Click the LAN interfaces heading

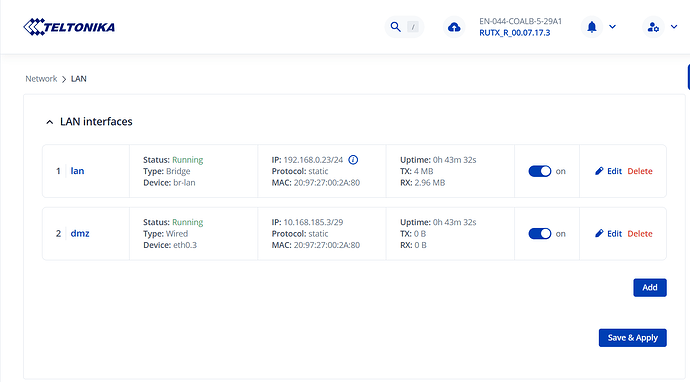click(96, 121)
